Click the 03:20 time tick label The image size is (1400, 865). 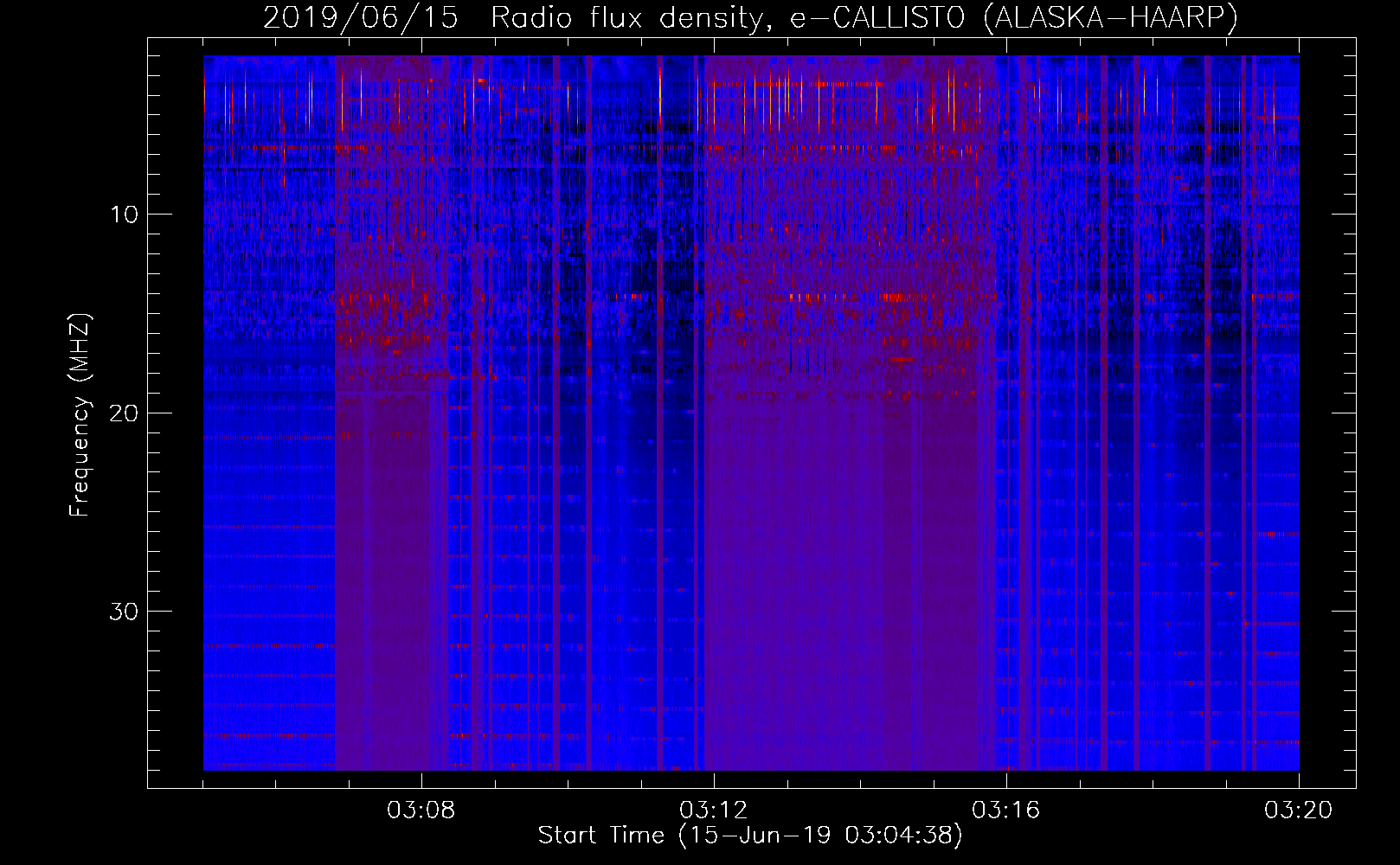(1299, 811)
